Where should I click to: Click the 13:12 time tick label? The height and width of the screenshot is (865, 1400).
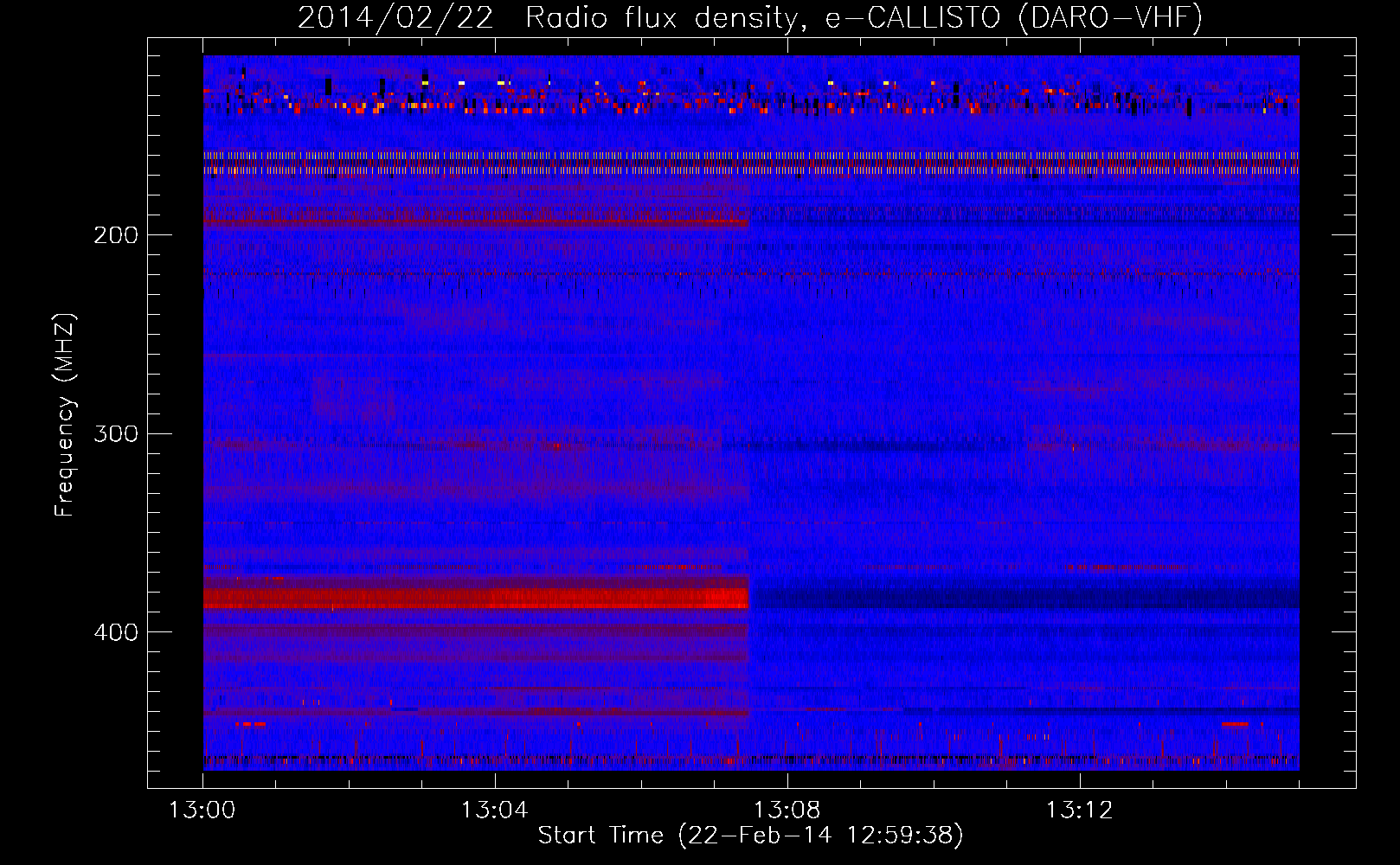point(1079,811)
